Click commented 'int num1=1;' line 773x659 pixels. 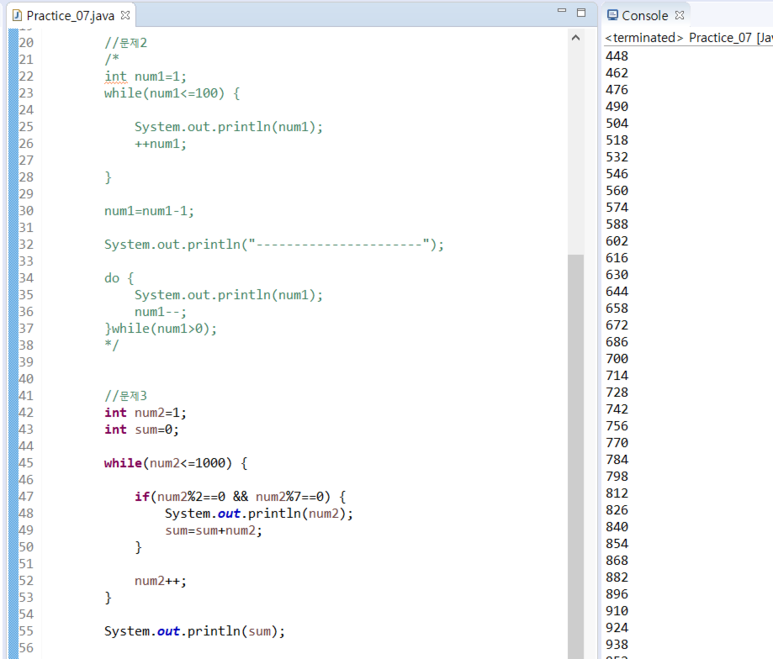tap(145, 76)
